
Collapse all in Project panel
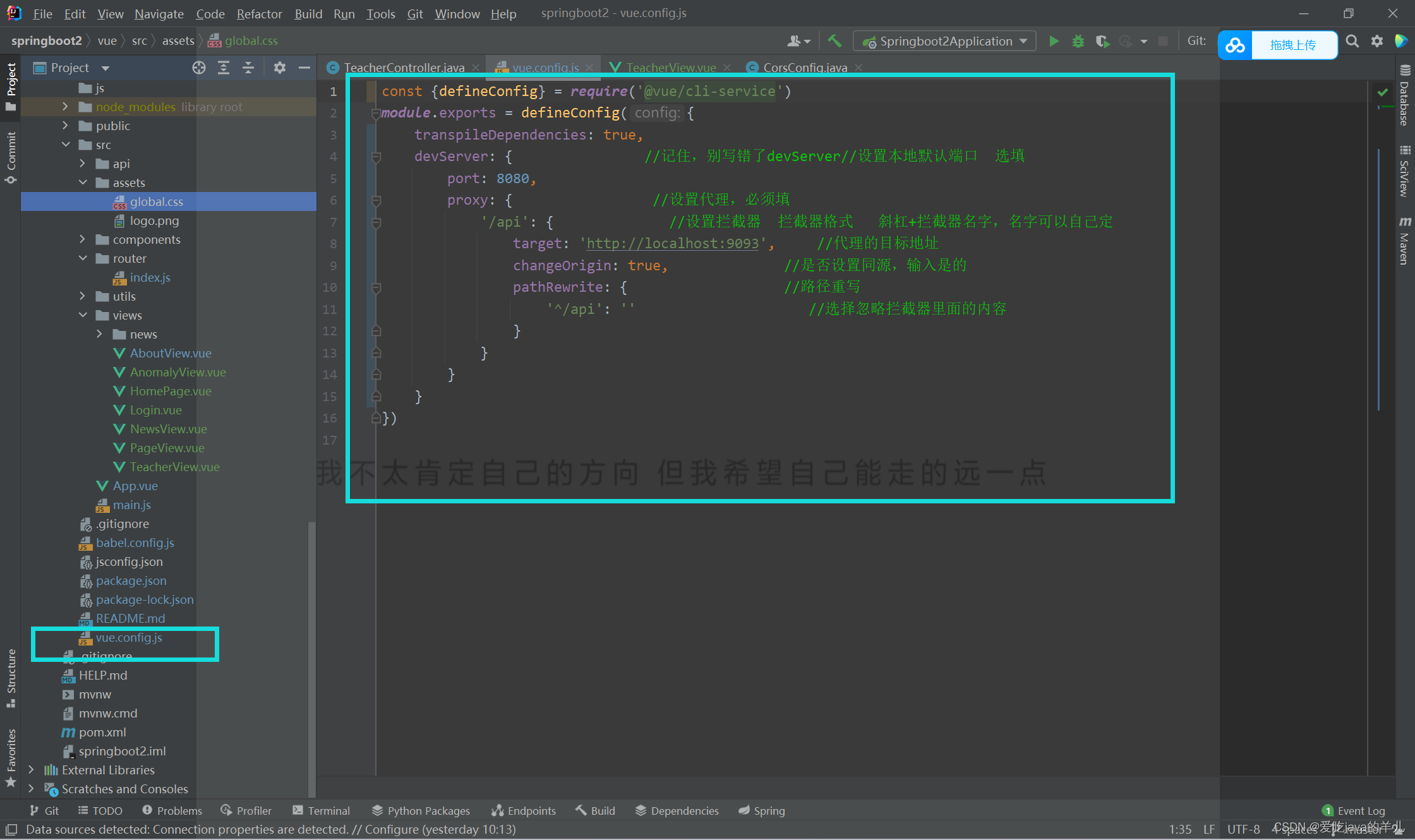pyautogui.click(x=248, y=68)
